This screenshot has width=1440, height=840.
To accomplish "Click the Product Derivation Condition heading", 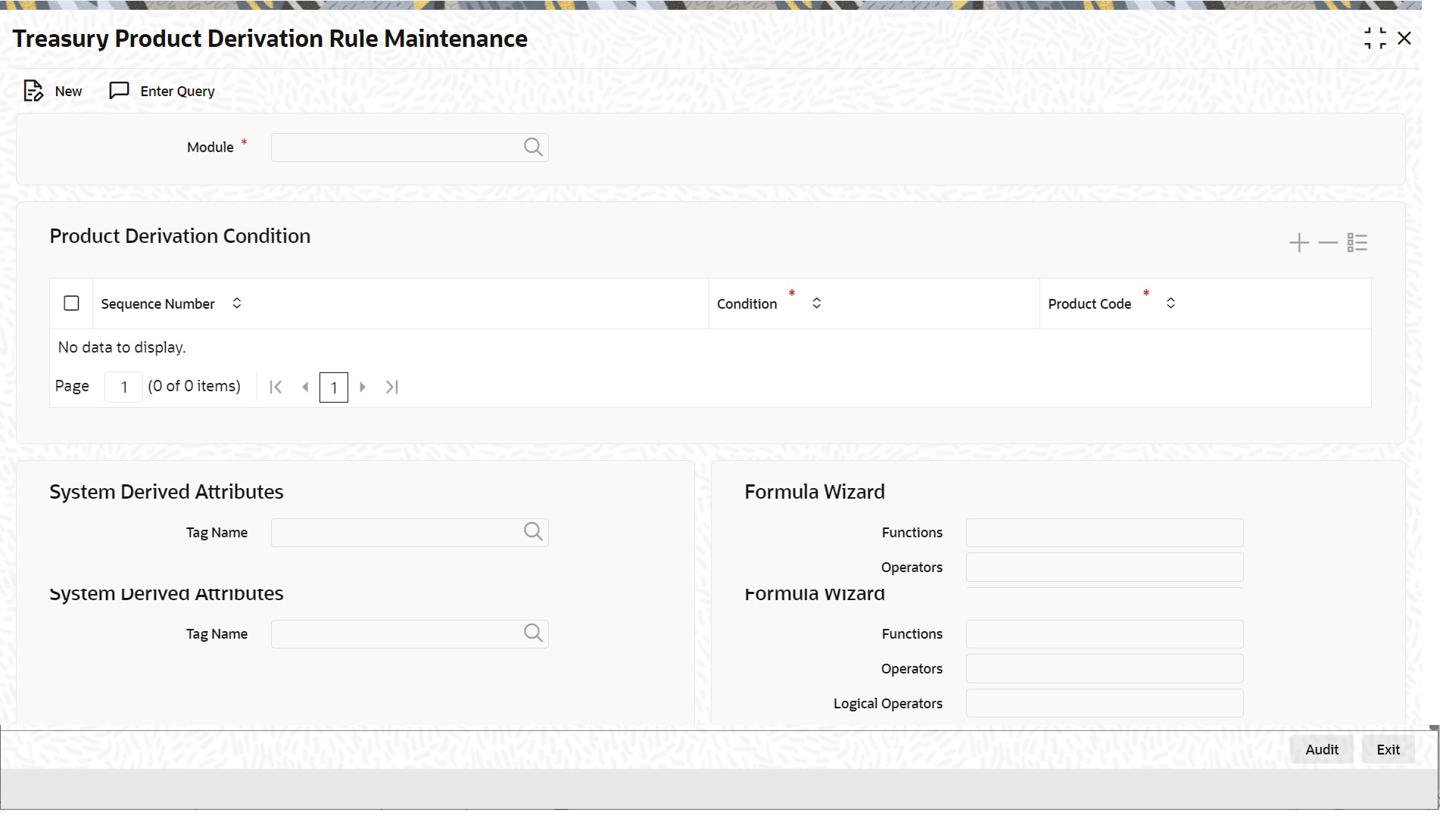I will [180, 236].
